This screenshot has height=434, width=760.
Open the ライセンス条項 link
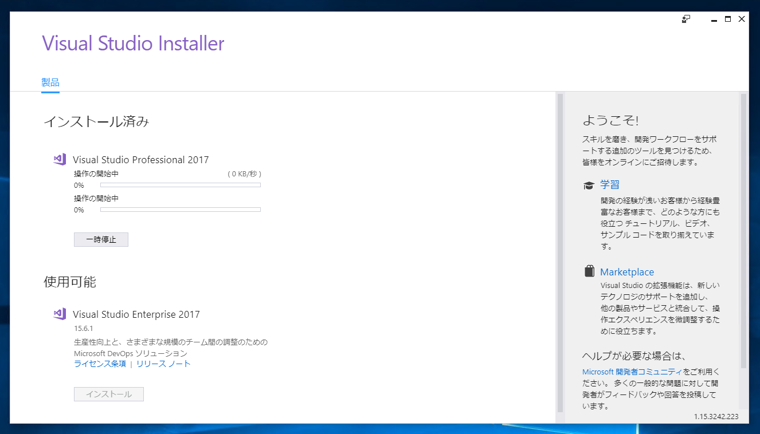[x=100, y=364]
